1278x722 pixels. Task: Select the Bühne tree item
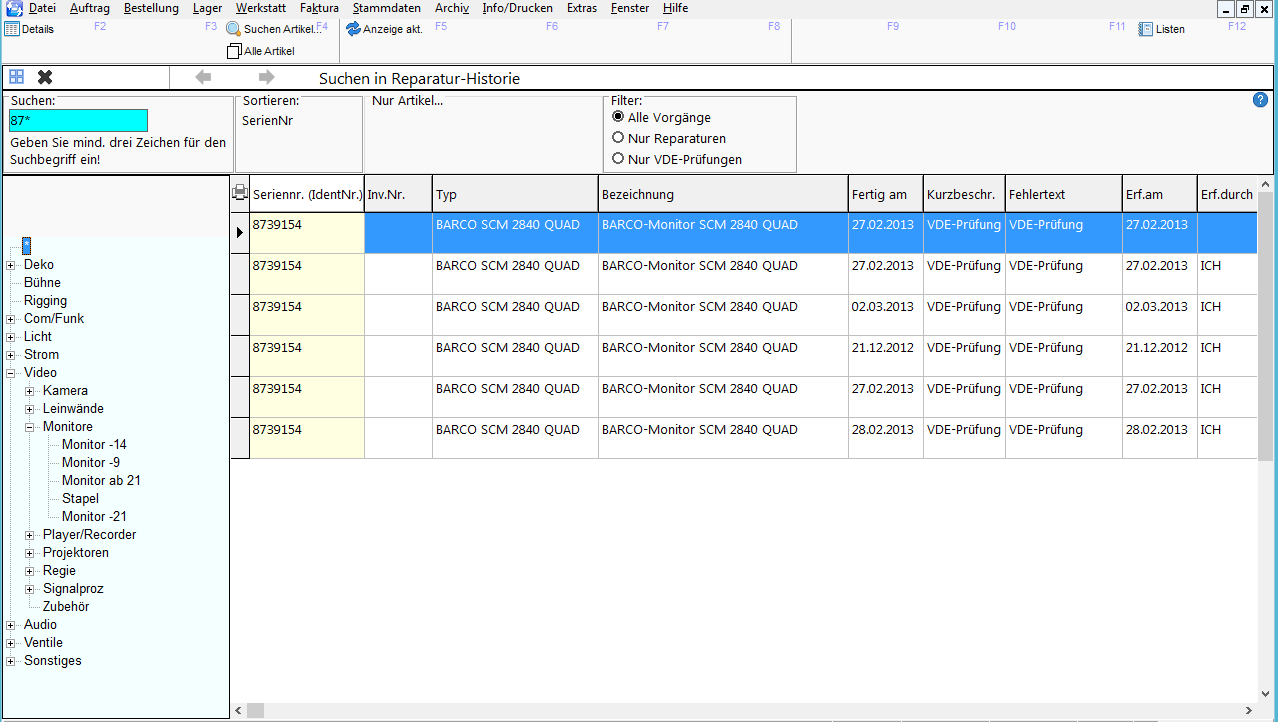(42, 283)
